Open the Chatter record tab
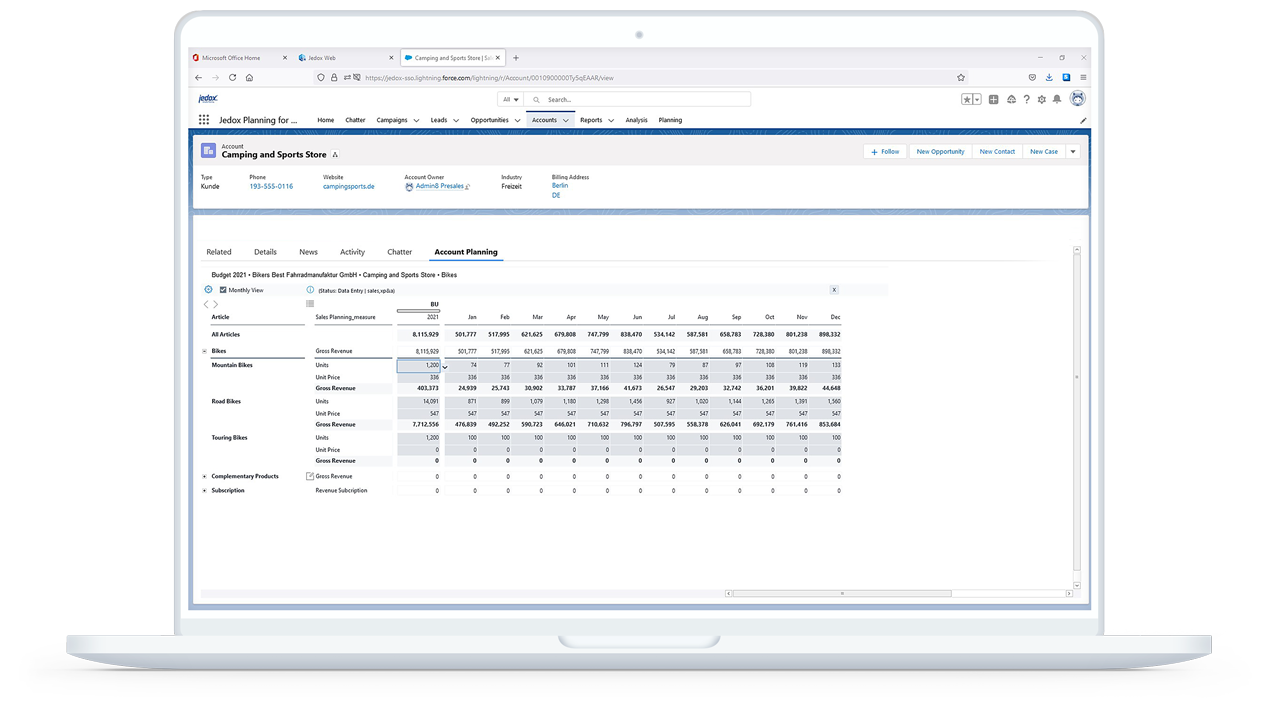 399,252
